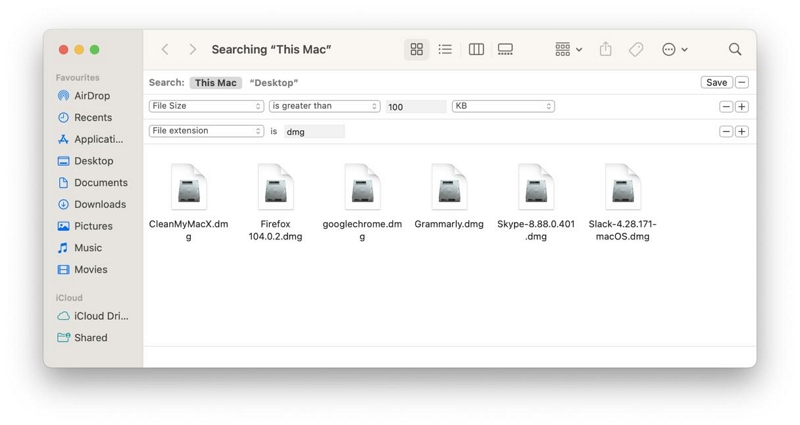This screenshot has width=800, height=425.
Task: Switch to column view
Action: point(476,49)
